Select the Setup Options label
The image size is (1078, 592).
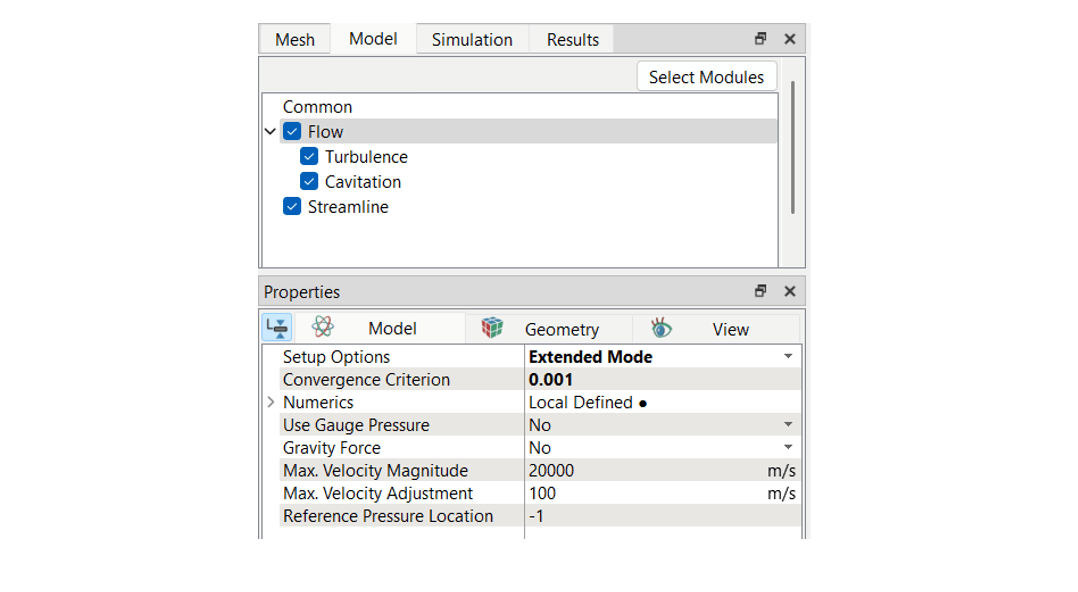tap(336, 357)
